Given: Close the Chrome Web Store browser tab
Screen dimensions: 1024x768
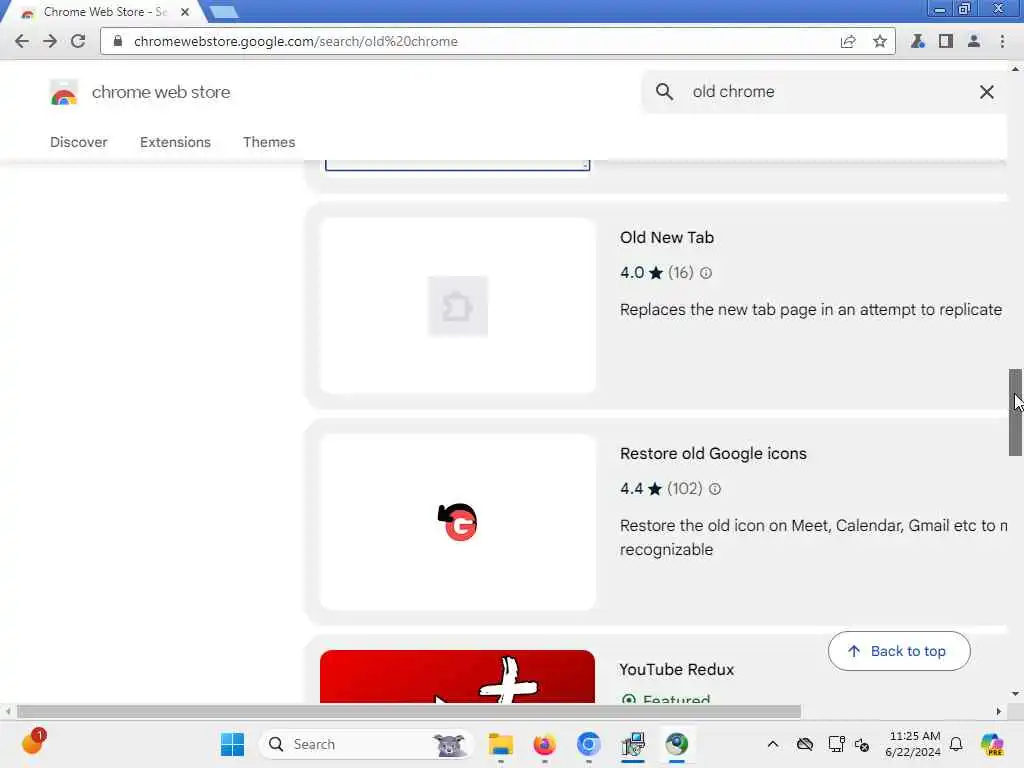Looking at the screenshot, I should [185, 12].
